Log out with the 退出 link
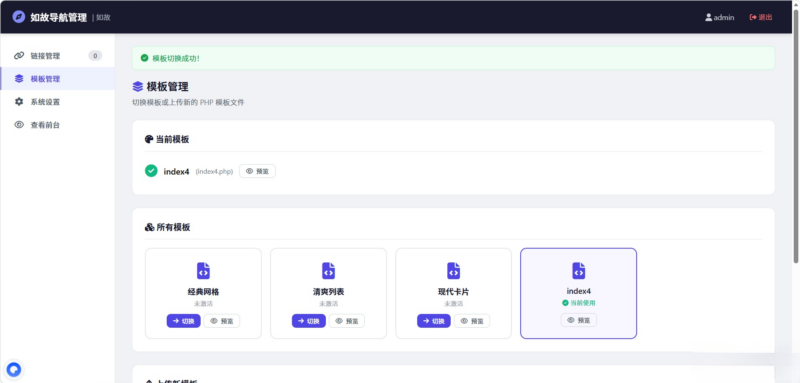 click(x=761, y=17)
